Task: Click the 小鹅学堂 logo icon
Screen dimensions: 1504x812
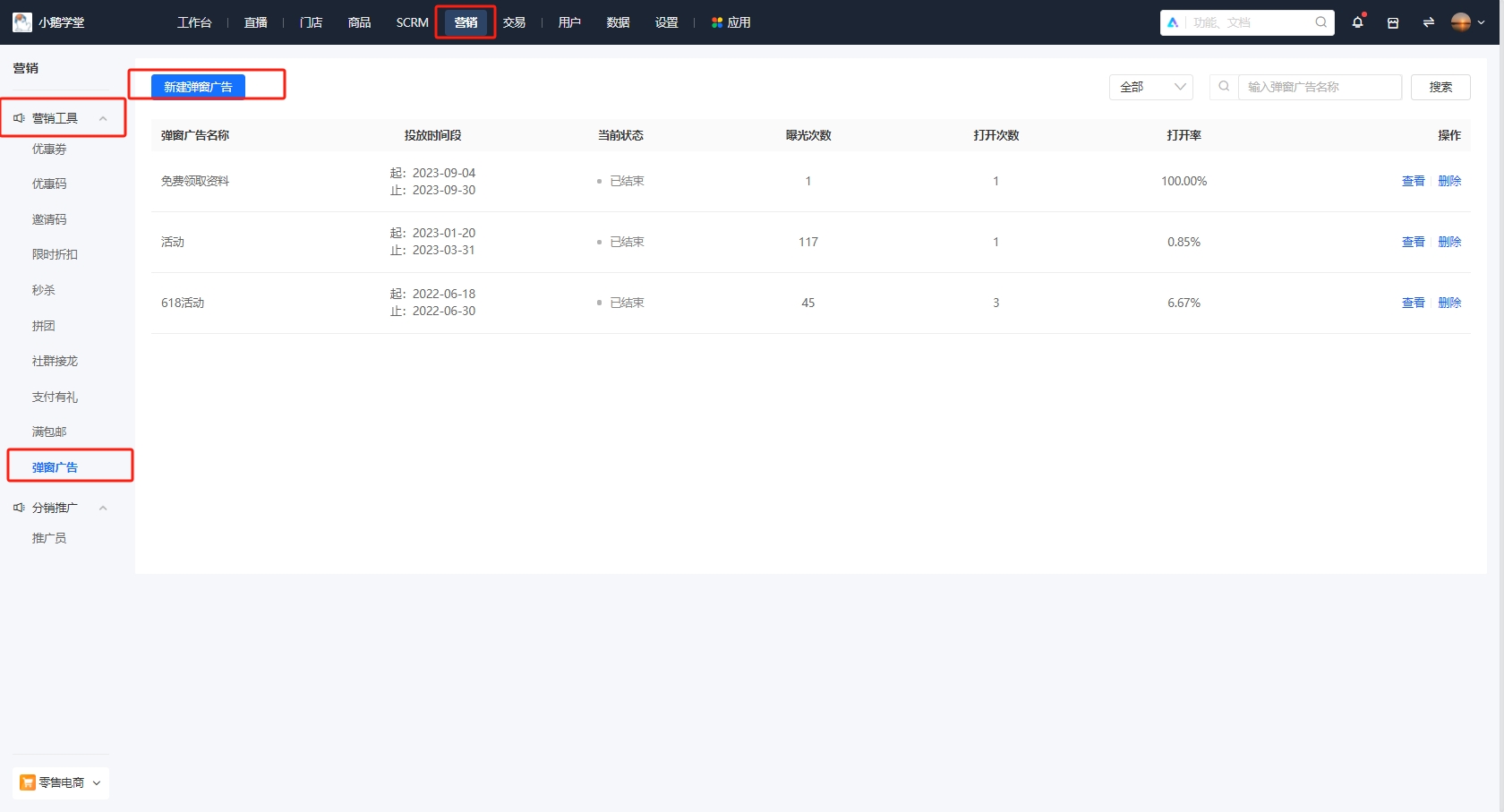Action: [22, 22]
